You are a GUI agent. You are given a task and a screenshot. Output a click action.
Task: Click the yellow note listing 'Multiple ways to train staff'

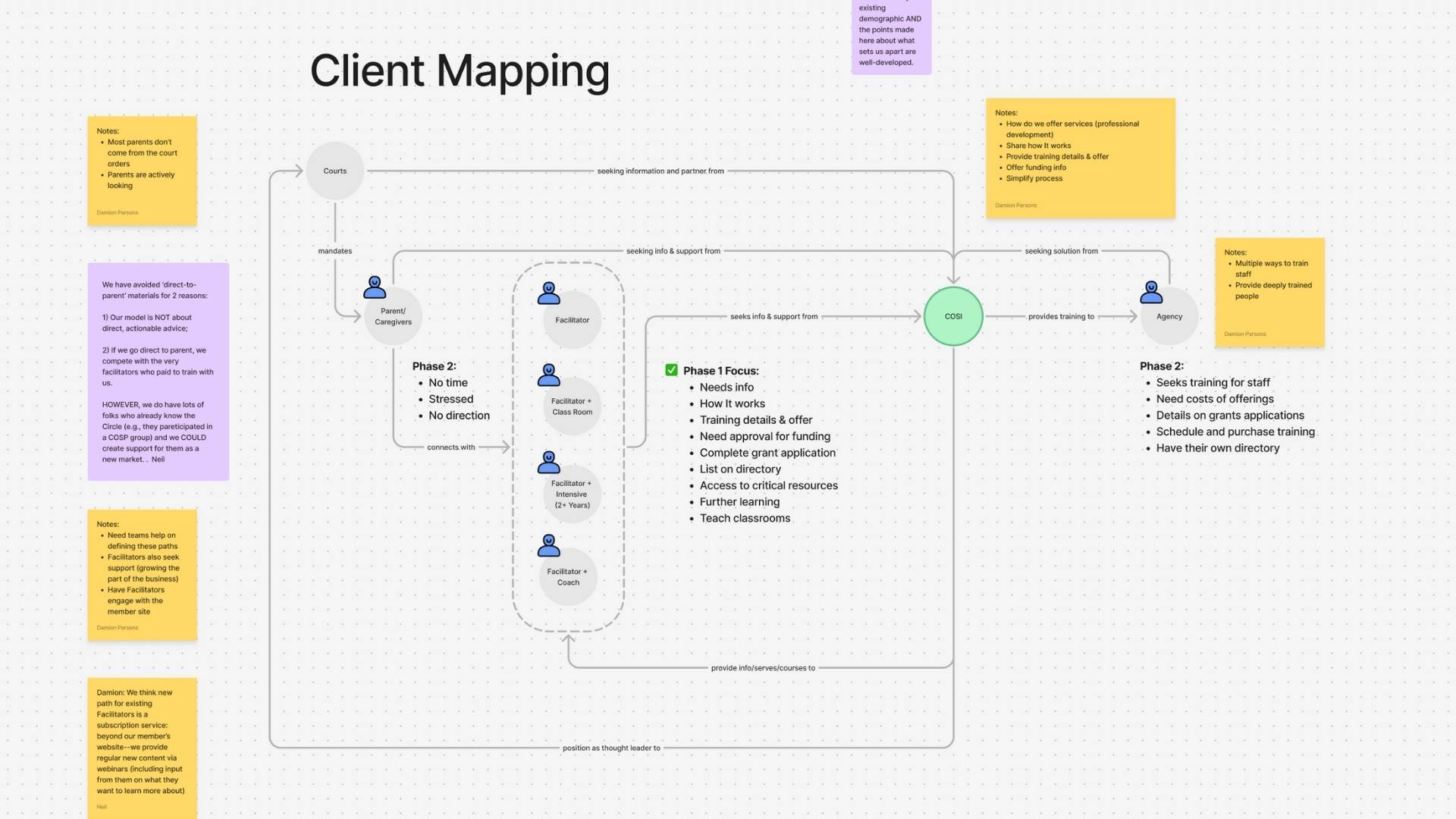point(1269,292)
